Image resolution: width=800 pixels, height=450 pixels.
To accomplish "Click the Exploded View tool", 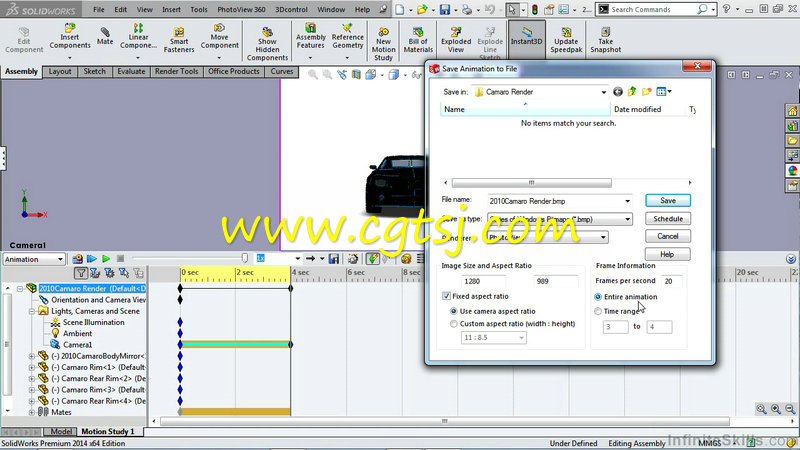I will tap(456, 40).
